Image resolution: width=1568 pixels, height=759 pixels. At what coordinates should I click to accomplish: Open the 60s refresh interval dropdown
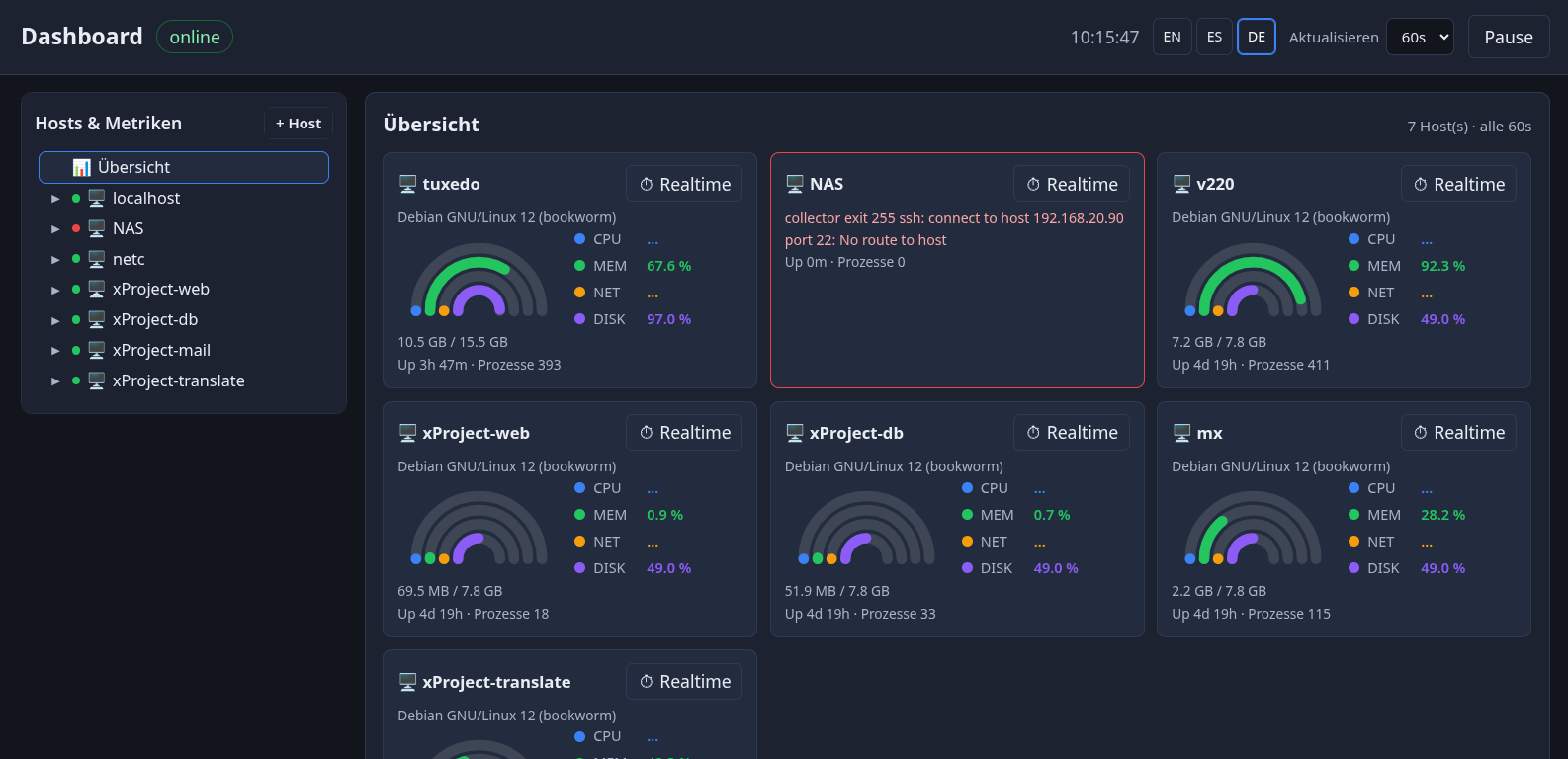point(1420,37)
